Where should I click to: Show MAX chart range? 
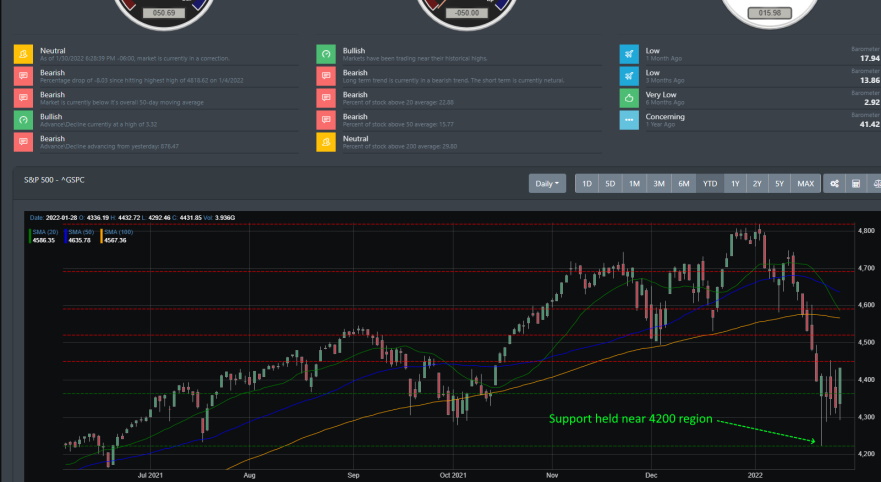click(806, 184)
